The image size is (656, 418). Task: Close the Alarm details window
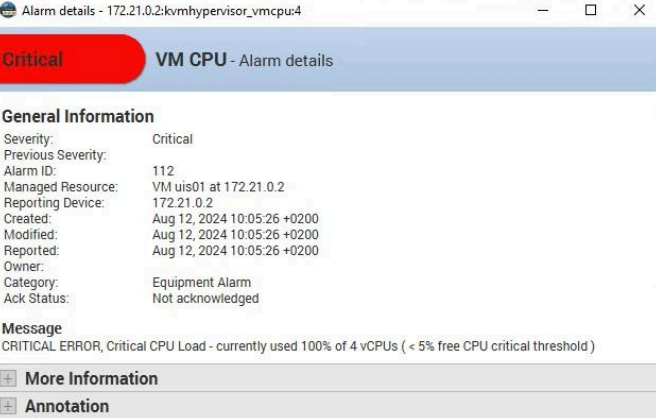(x=639, y=10)
